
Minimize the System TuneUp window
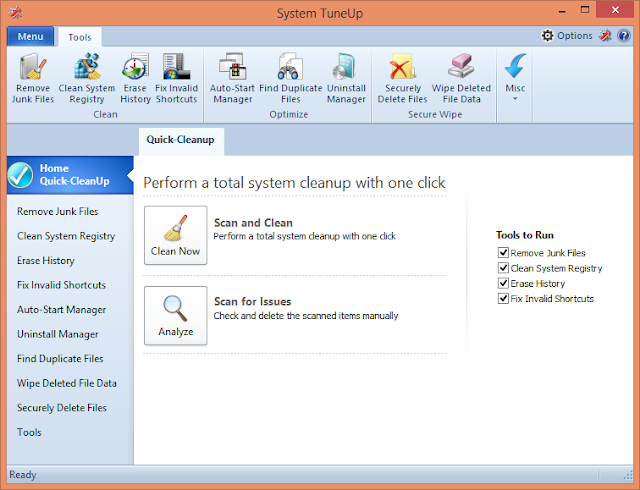tap(562, 11)
